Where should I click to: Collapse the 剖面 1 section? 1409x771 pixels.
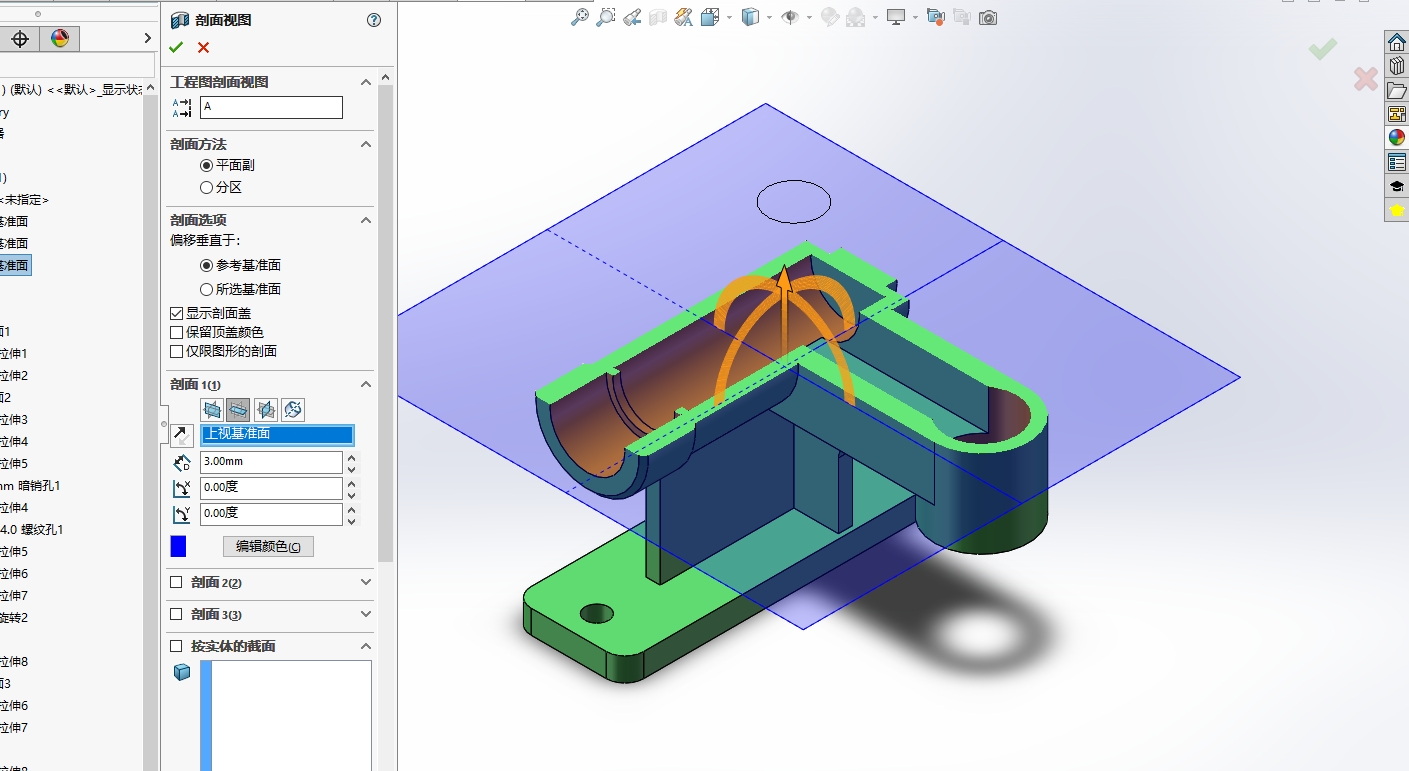(x=366, y=384)
